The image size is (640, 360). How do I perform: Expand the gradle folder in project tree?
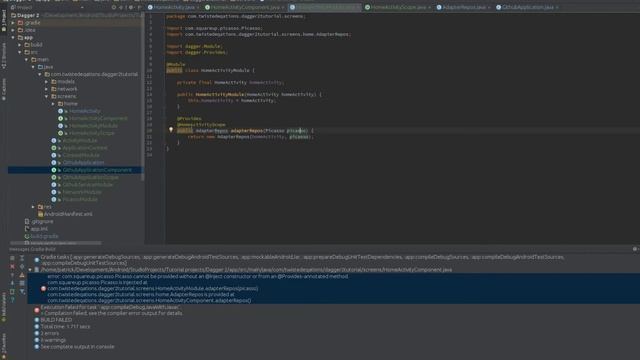point(13,23)
